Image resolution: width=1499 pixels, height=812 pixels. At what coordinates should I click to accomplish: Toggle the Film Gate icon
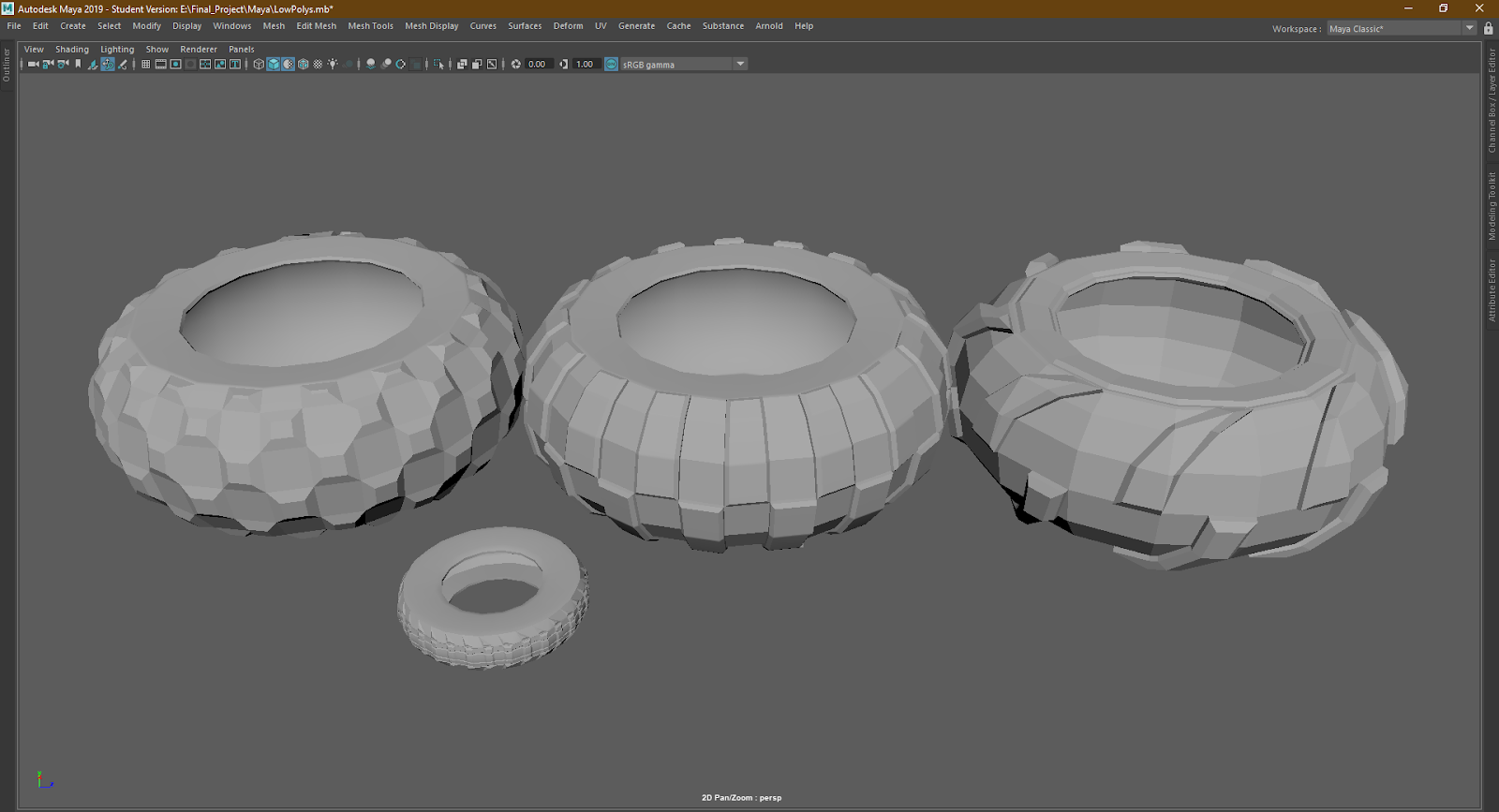click(160, 65)
